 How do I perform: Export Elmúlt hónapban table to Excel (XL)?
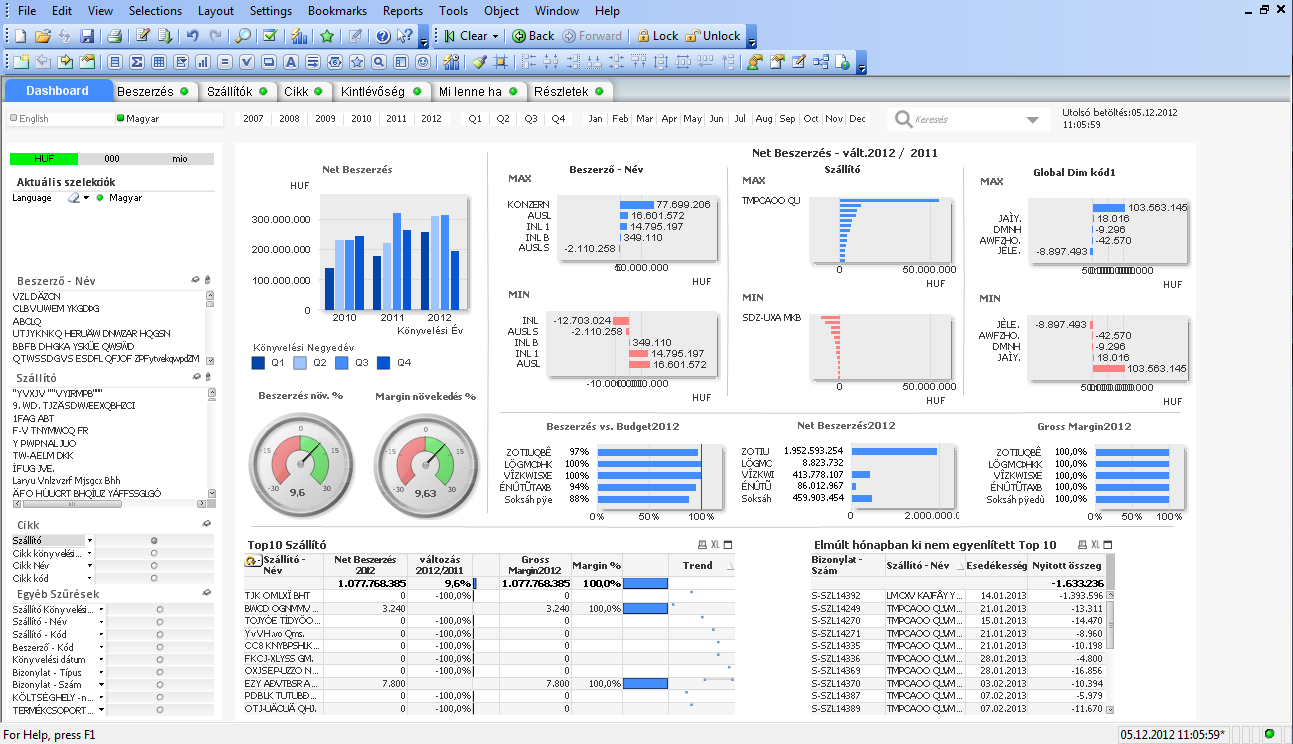1096,544
